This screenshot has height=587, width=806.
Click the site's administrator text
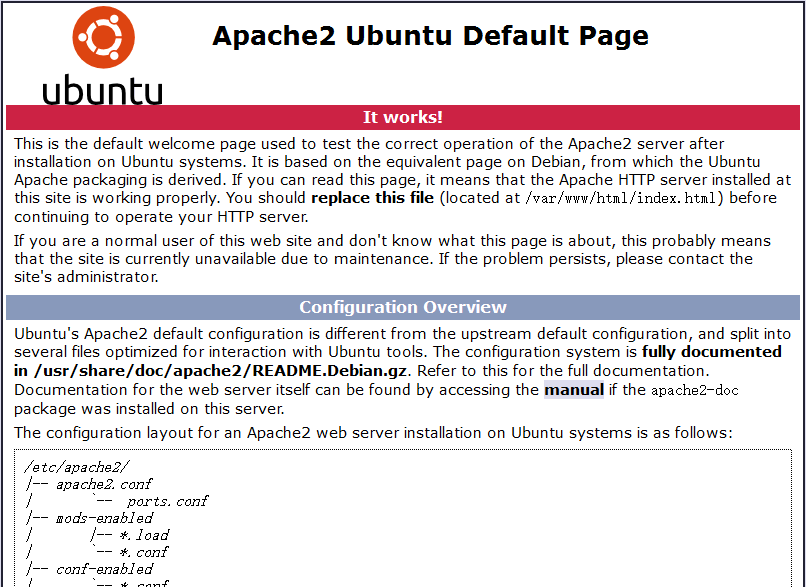[x=86, y=277]
